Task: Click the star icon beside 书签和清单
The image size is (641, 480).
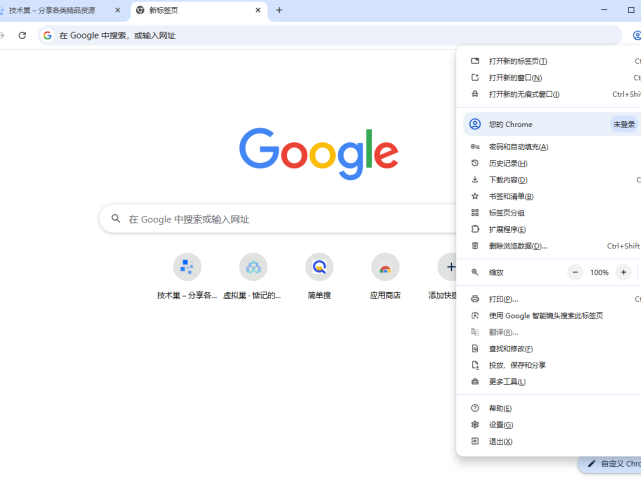Action: click(475, 196)
